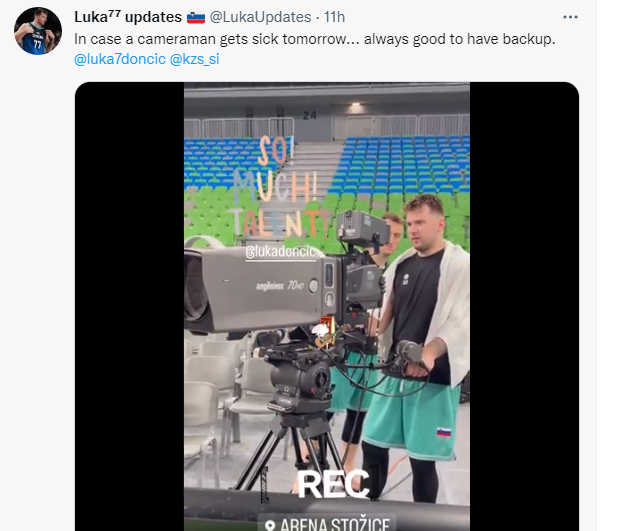
Task: Click the section 24 sign in arena
Action: [310, 115]
